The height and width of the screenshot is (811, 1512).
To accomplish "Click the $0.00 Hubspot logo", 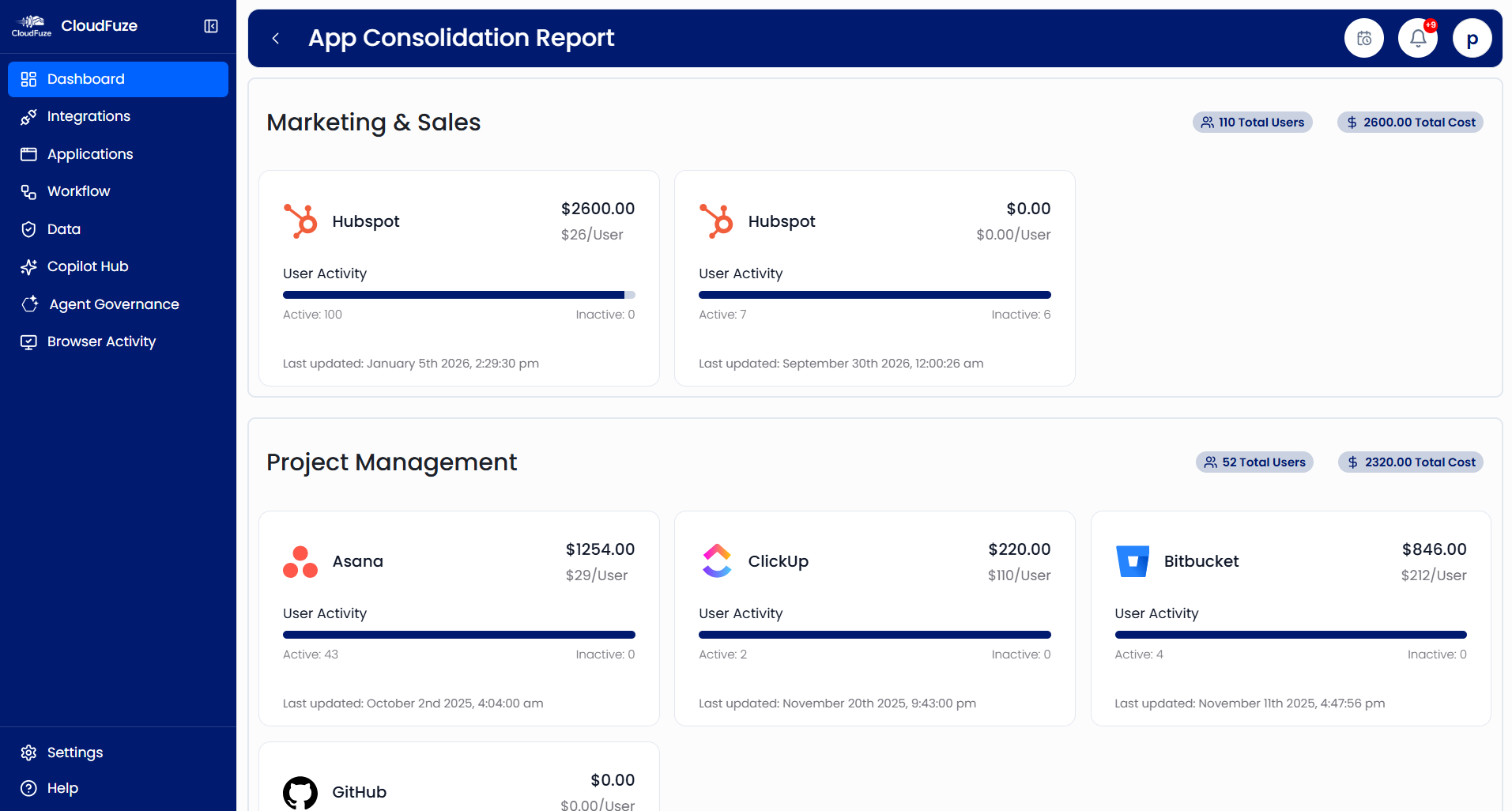I will pos(716,221).
